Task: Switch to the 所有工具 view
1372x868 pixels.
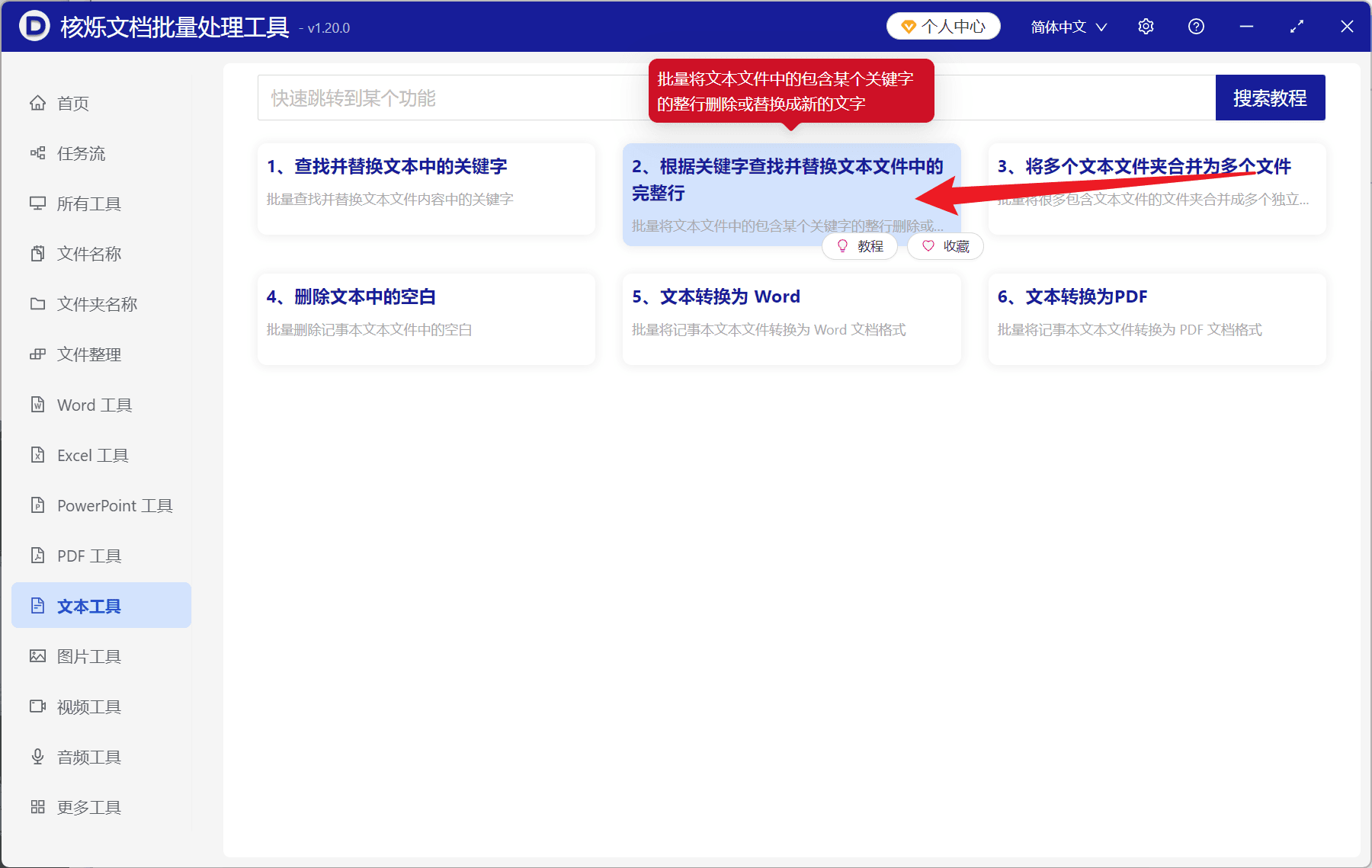Action: pos(88,203)
